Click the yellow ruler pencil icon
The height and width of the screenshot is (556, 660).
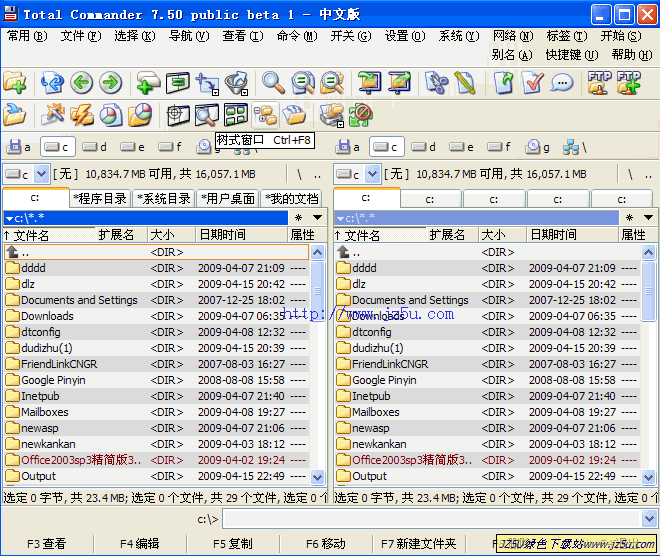pyautogui.click(x=465, y=82)
